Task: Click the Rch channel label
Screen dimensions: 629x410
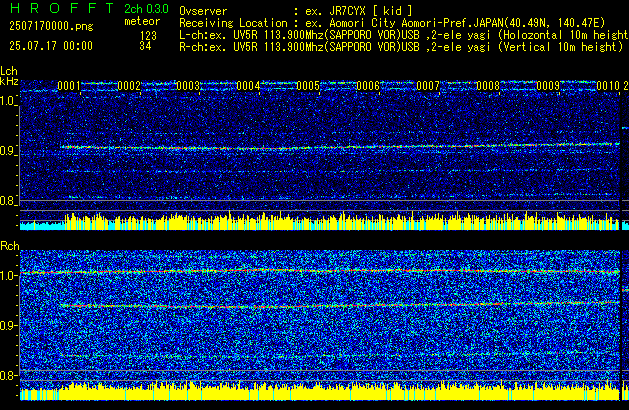Action: click(x=10, y=246)
